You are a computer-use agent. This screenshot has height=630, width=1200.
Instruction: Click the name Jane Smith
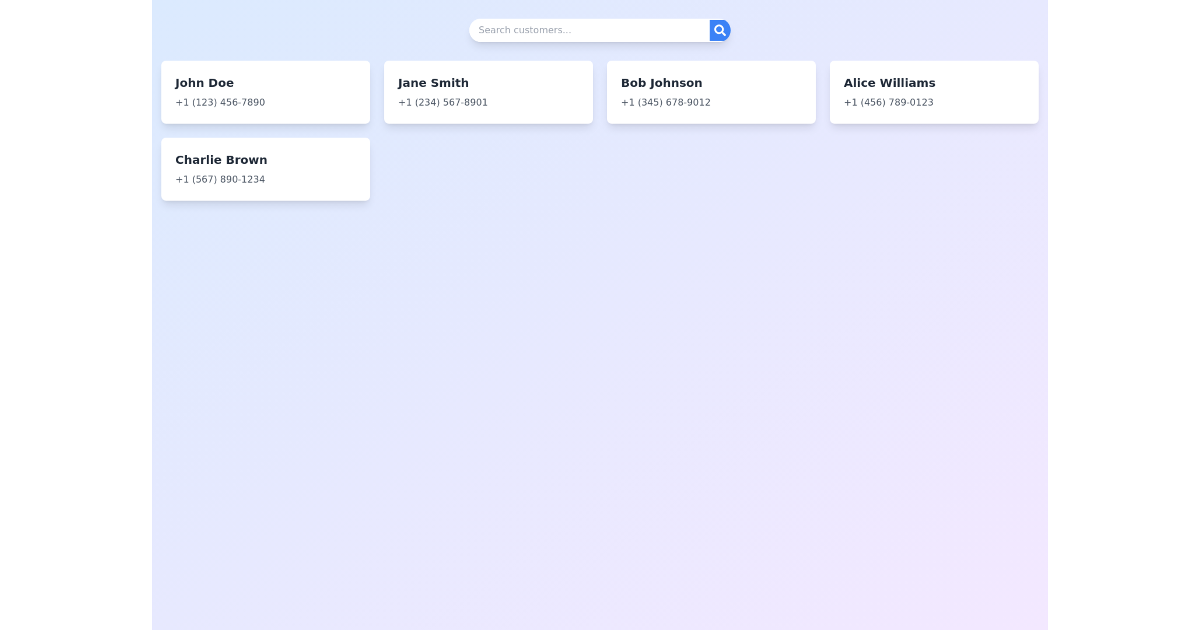[433, 83]
